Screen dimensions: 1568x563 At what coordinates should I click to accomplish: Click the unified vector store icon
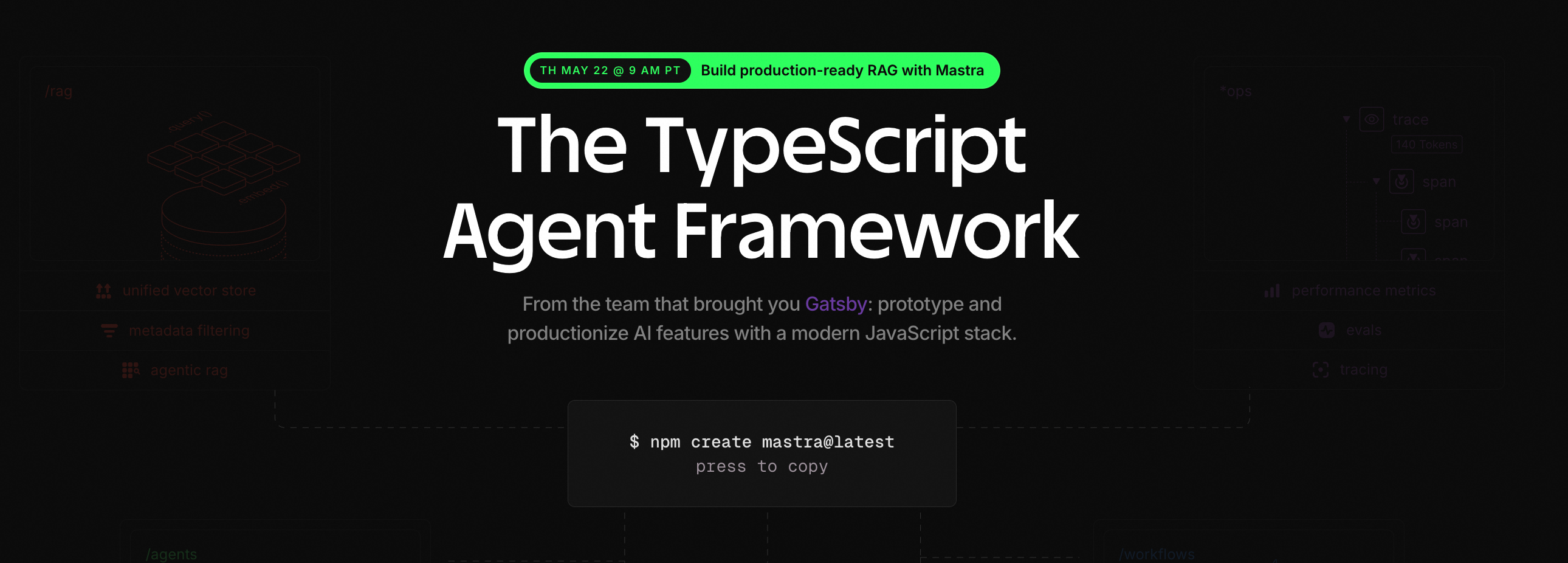tap(103, 291)
